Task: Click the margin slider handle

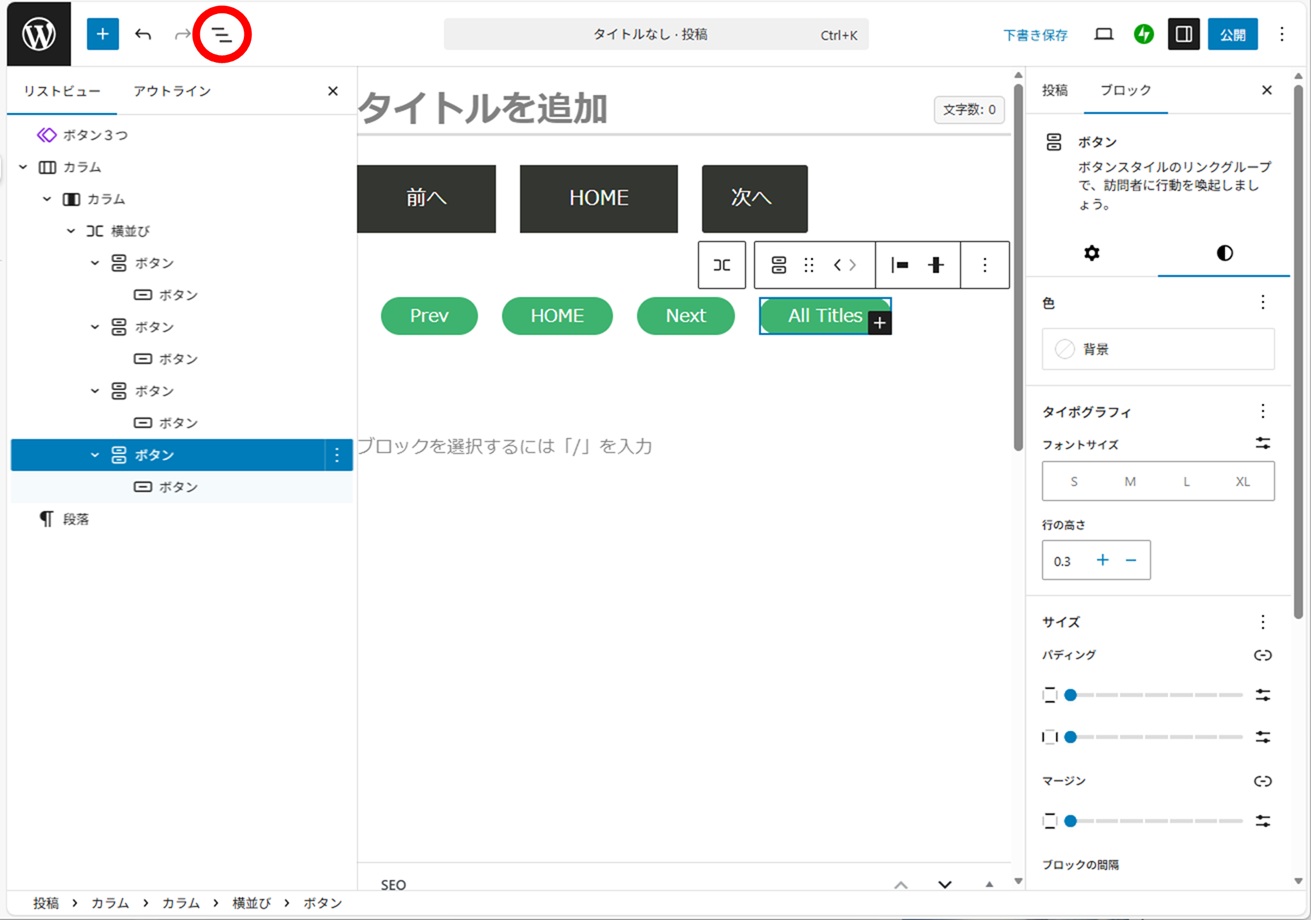Action: point(1071,821)
